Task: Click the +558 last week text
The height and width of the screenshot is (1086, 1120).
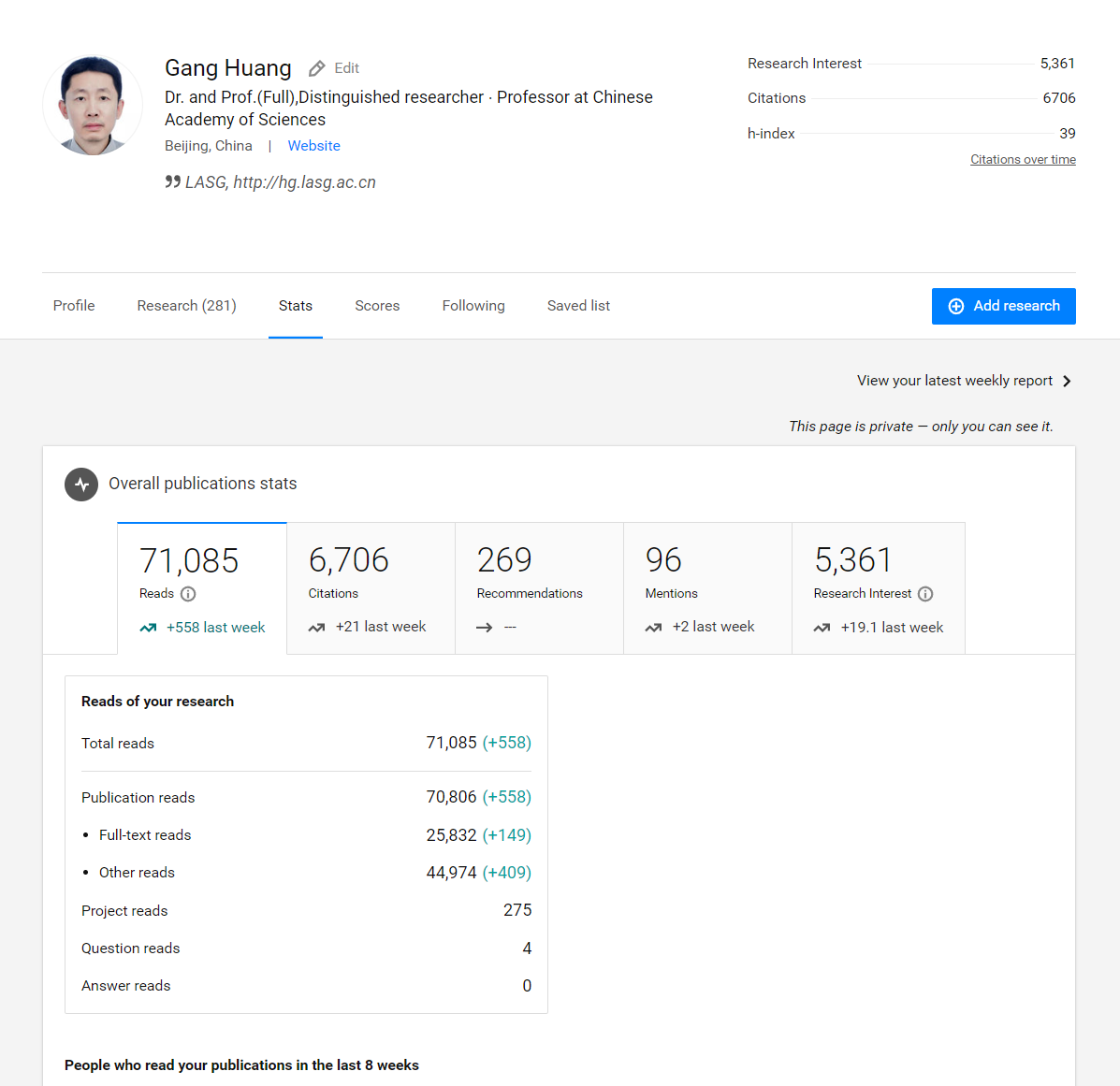Action: [215, 628]
